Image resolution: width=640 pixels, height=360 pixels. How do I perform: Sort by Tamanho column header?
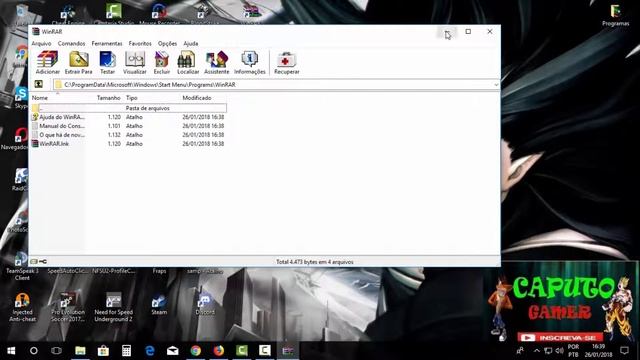(x=109, y=98)
